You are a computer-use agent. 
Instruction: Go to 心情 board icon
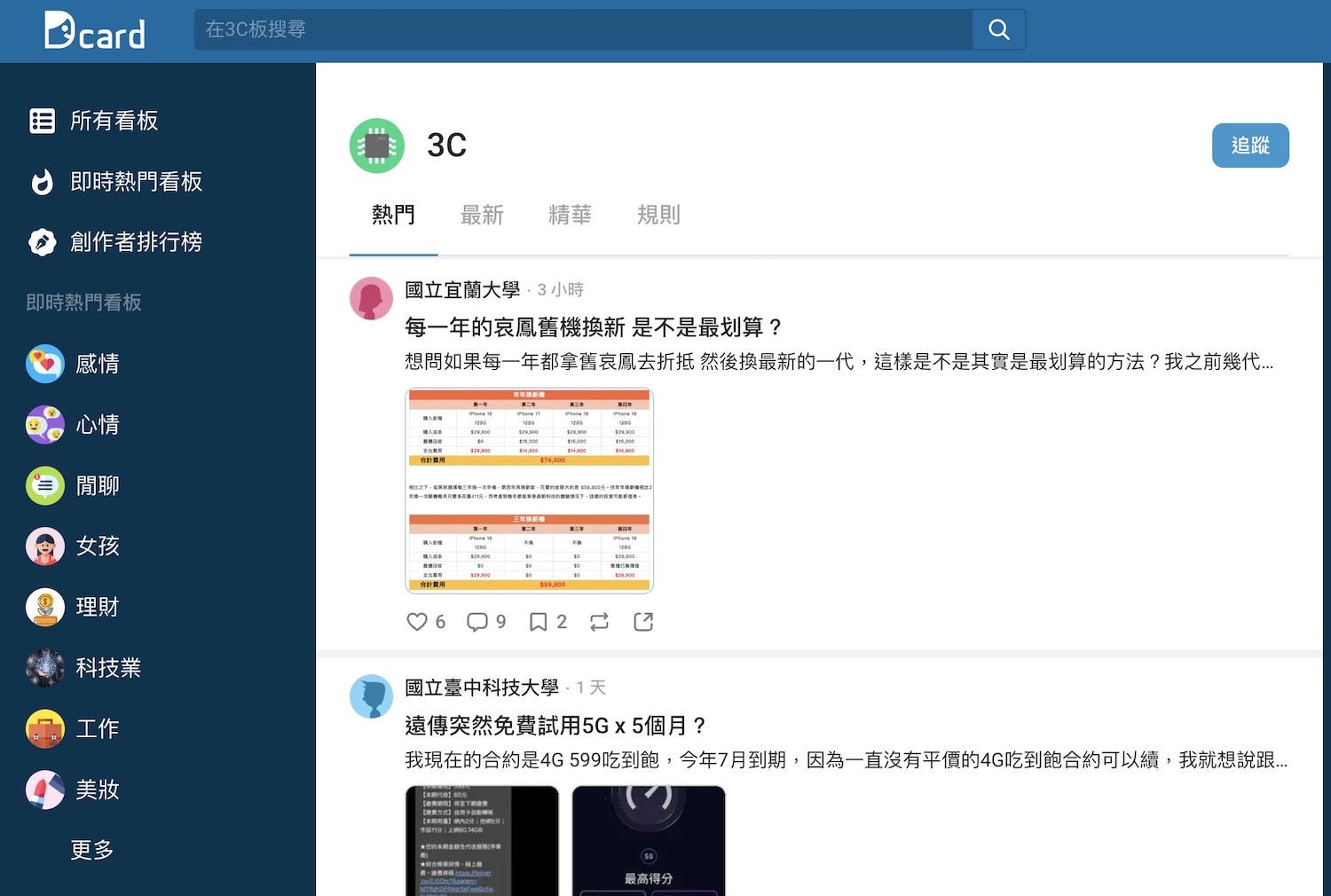(45, 425)
